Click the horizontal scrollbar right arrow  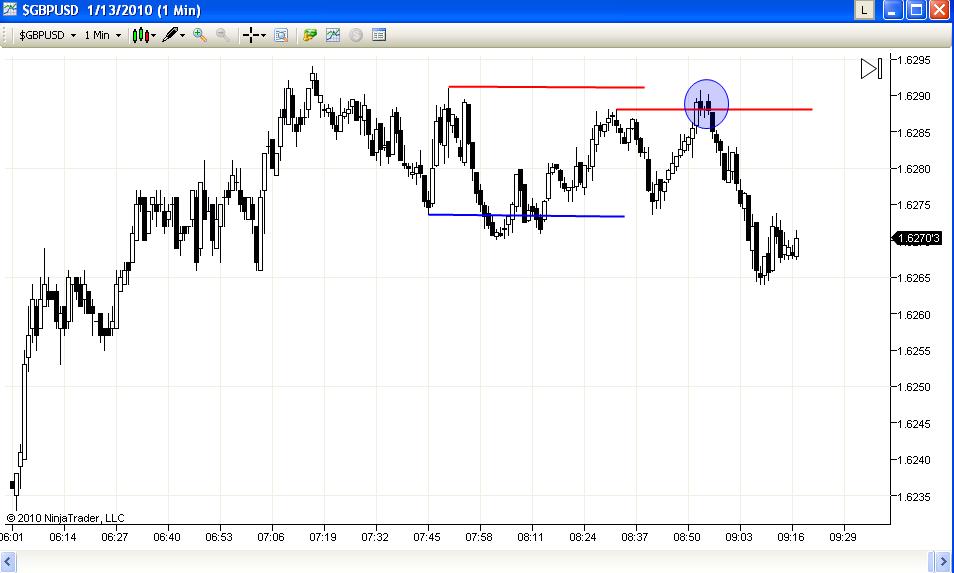tap(941, 561)
